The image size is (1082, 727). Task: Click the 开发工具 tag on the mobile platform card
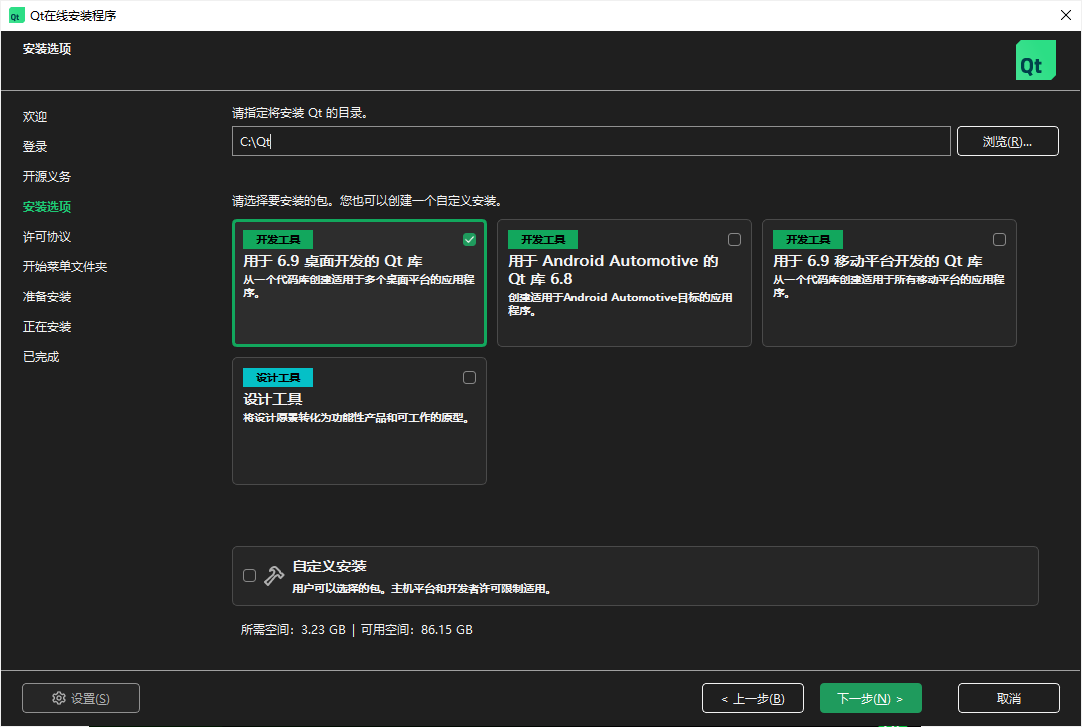pos(808,239)
